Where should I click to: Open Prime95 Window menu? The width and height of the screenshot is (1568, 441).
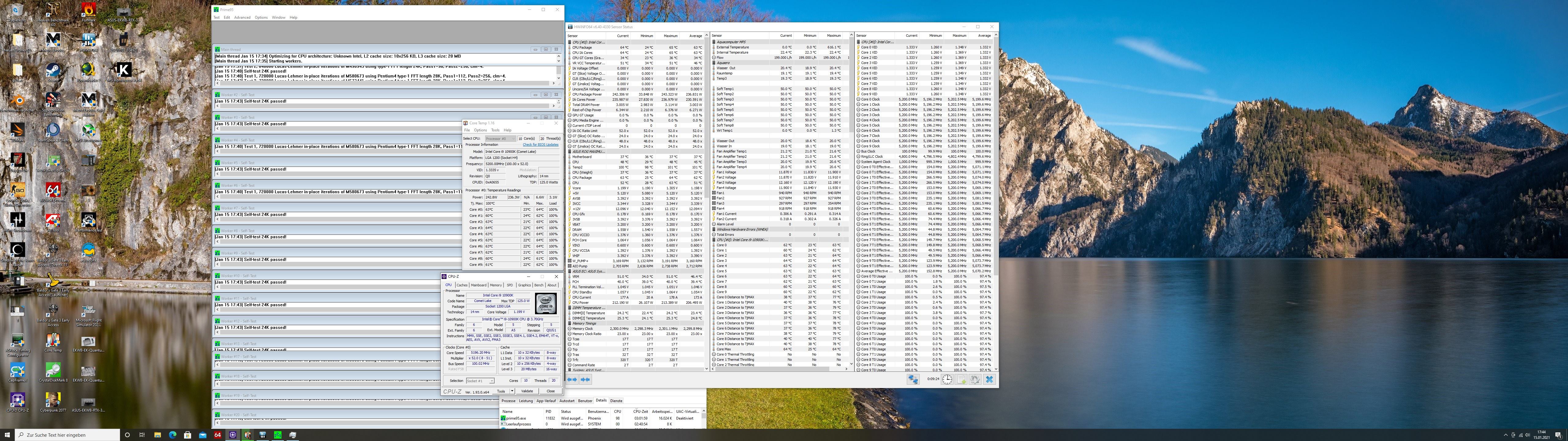click(279, 18)
